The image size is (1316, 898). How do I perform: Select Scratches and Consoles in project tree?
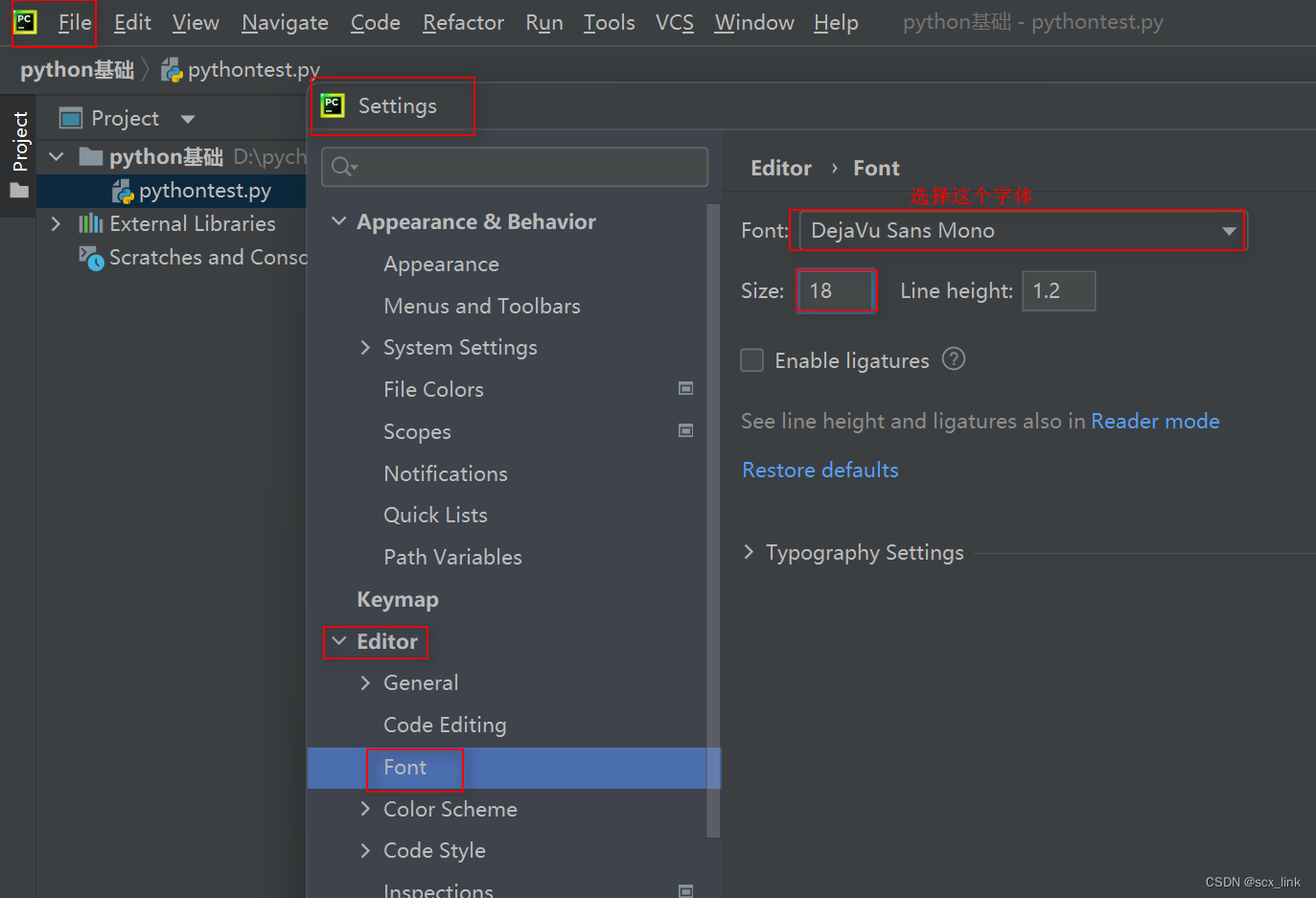(207, 257)
